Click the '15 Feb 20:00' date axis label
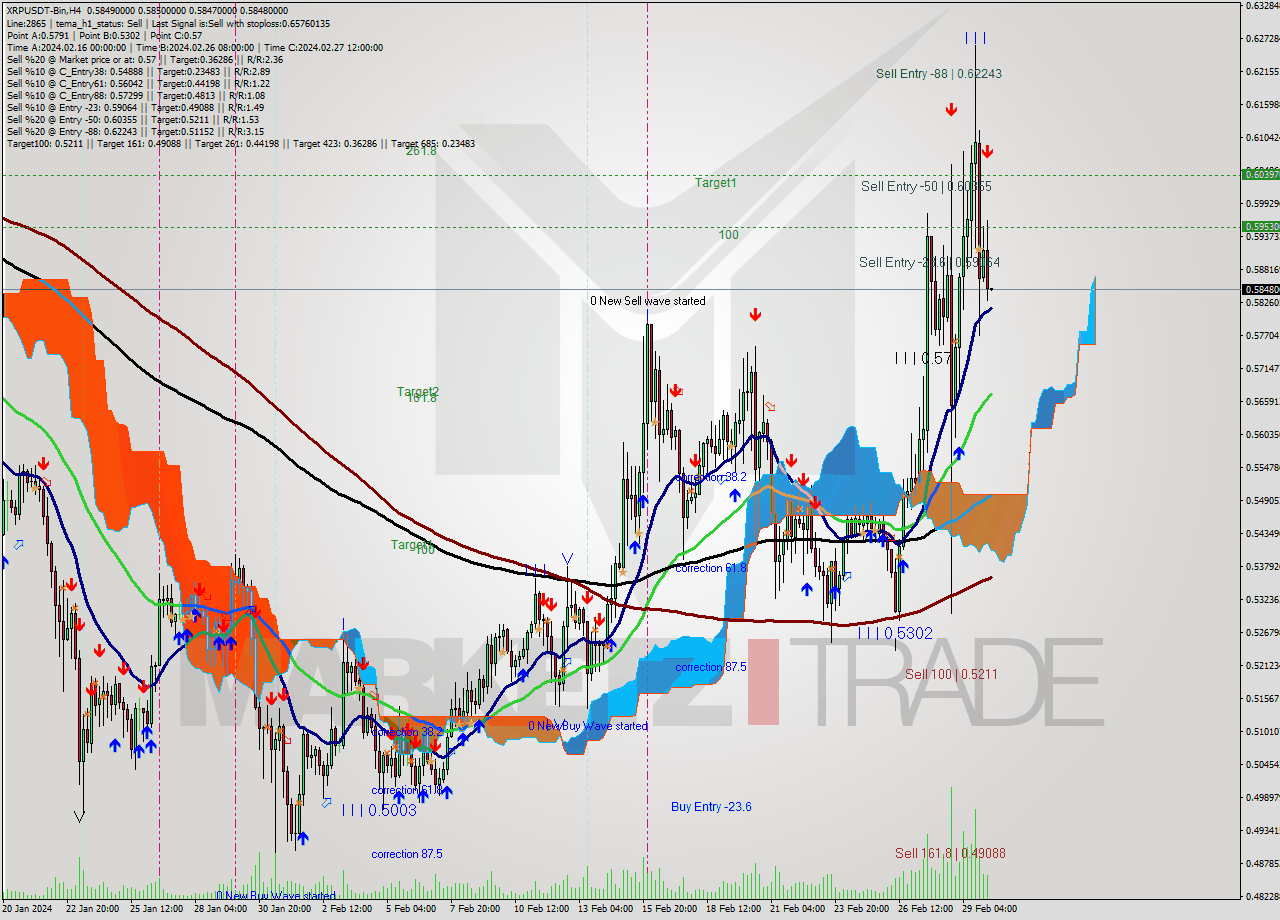This screenshot has width=1280, height=920. click(669, 909)
